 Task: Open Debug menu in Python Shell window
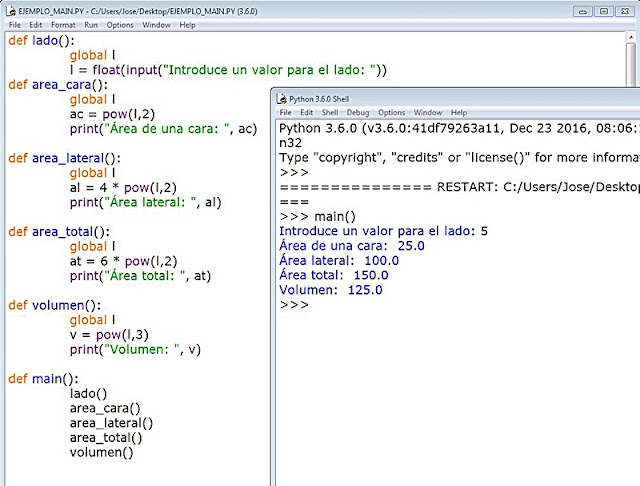(358, 112)
